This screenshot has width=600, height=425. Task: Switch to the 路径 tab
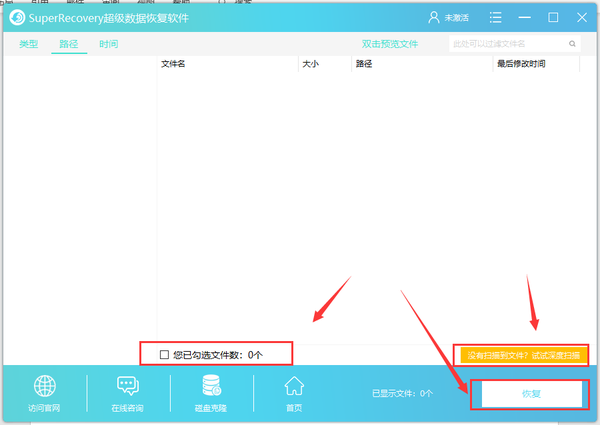tap(69, 44)
